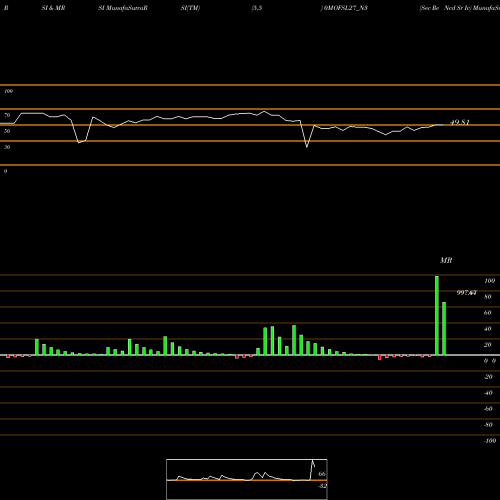The width and height of the screenshot is (500, 500).
Task: Click the 'MR' indicator label
Action: [x=446, y=260]
